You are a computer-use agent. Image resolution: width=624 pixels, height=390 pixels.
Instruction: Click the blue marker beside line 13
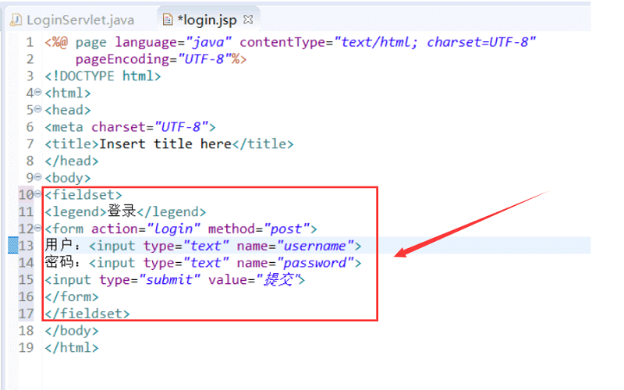pyautogui.click(x=13, y=245)
